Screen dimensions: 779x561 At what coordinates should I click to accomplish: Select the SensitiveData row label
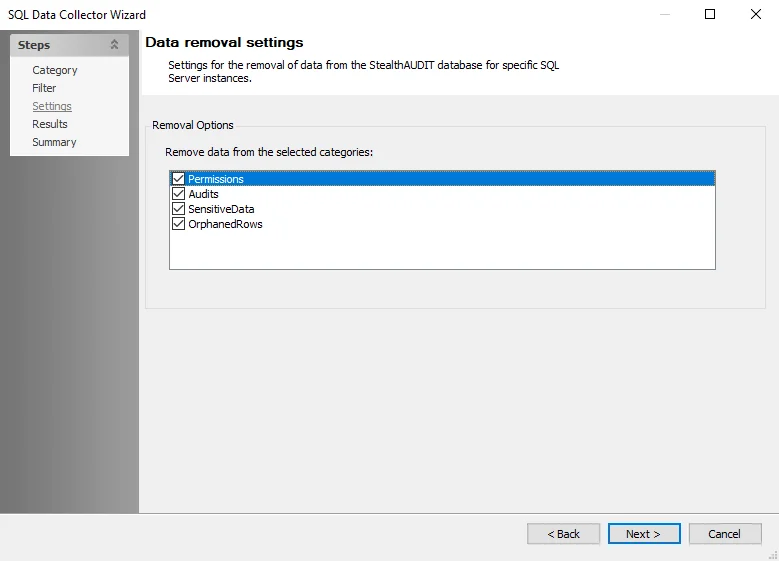221,209
